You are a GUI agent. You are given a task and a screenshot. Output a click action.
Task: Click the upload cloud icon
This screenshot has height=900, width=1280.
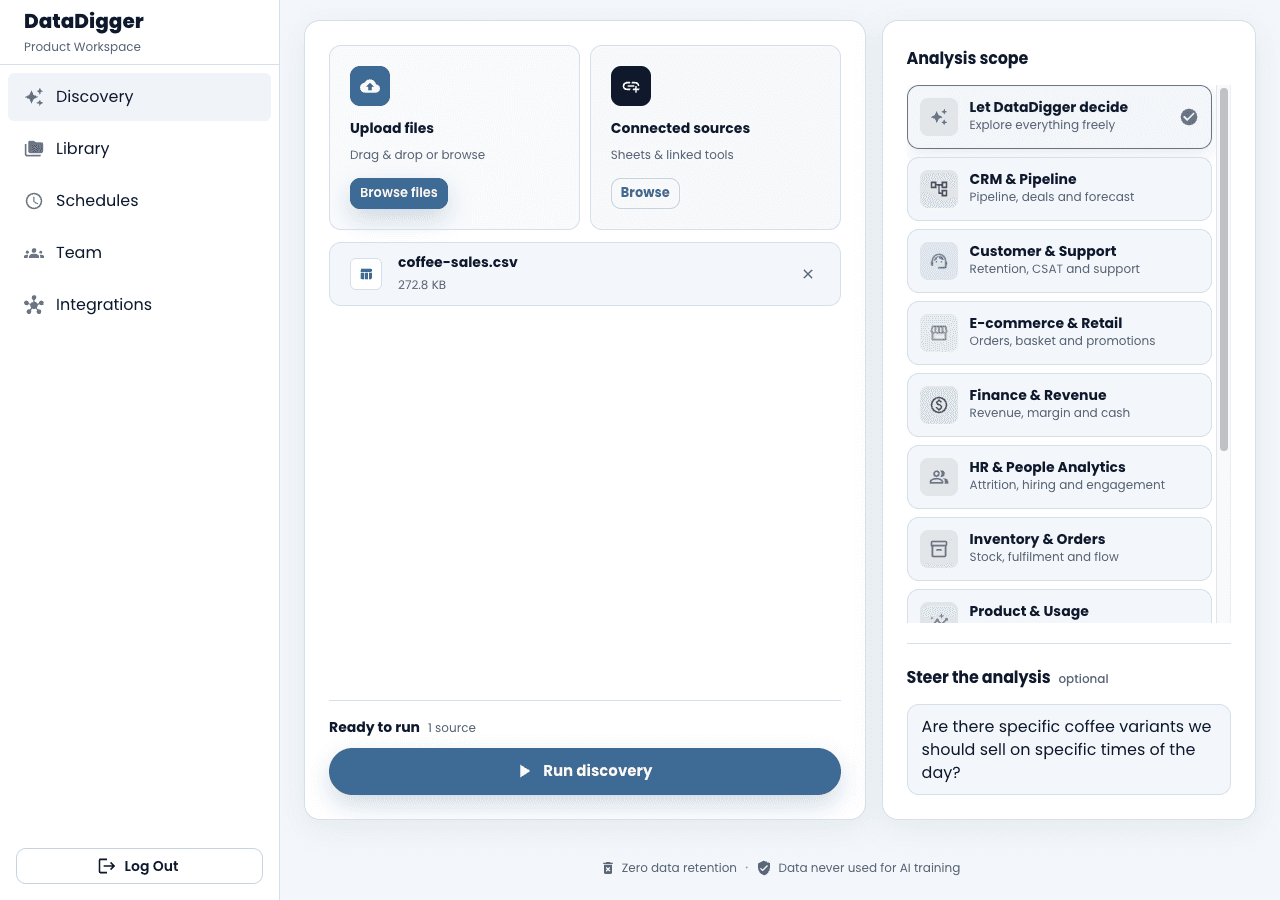click(370, 86)
